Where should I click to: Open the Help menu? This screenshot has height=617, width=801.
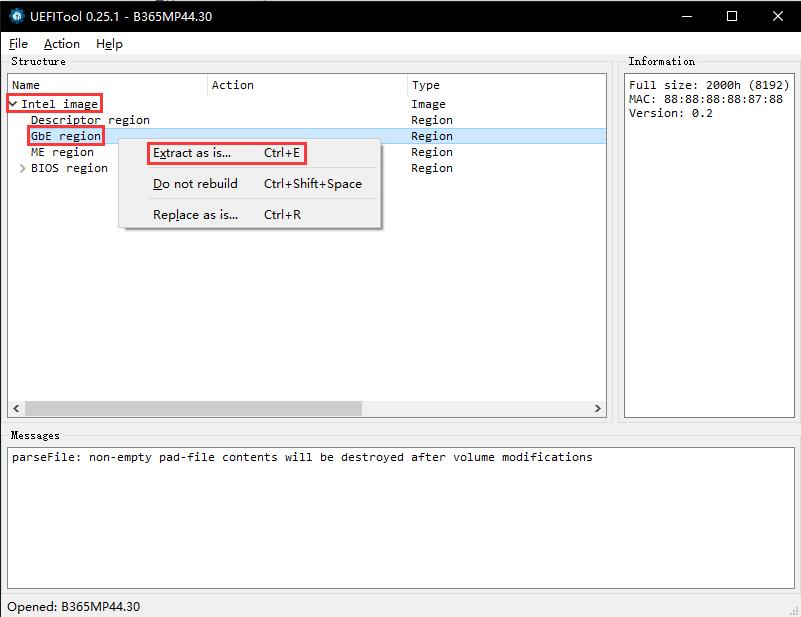point(109,44)
